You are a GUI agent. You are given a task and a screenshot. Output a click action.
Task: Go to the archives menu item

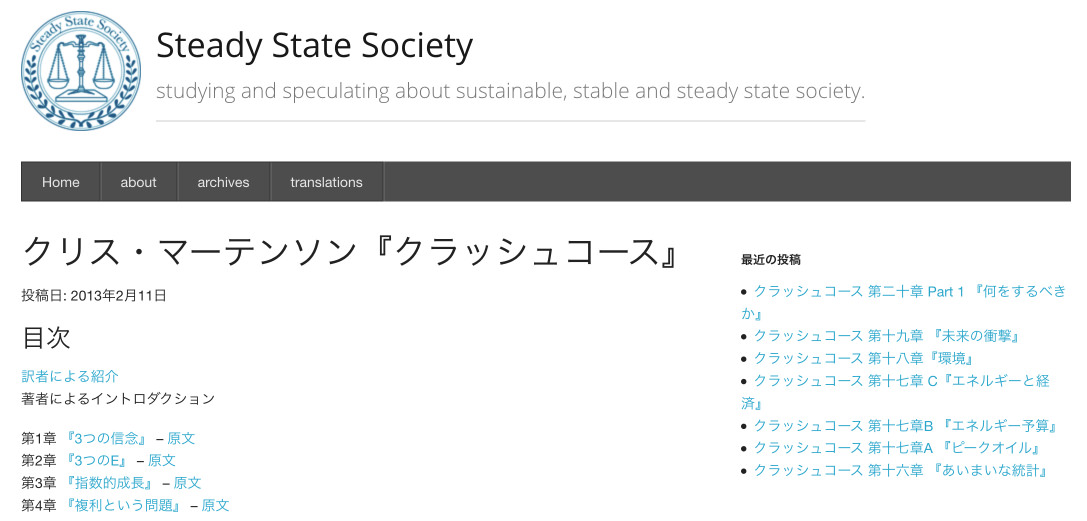point(223,182)
